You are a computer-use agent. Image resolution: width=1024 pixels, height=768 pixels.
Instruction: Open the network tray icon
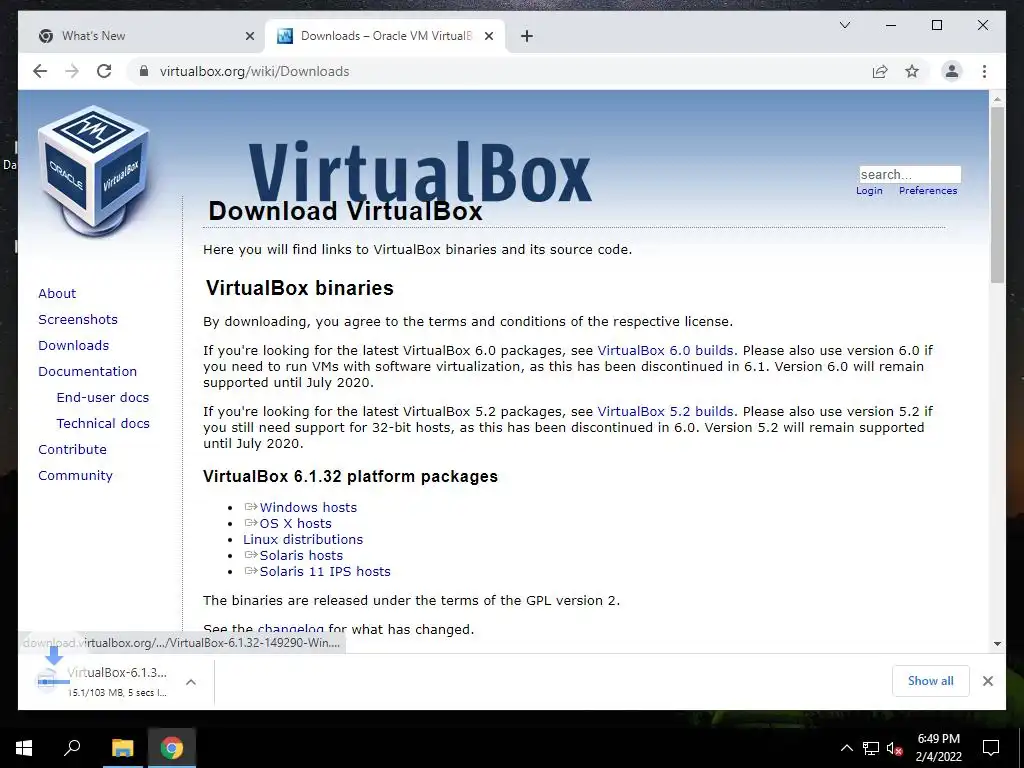coord(871,748)
